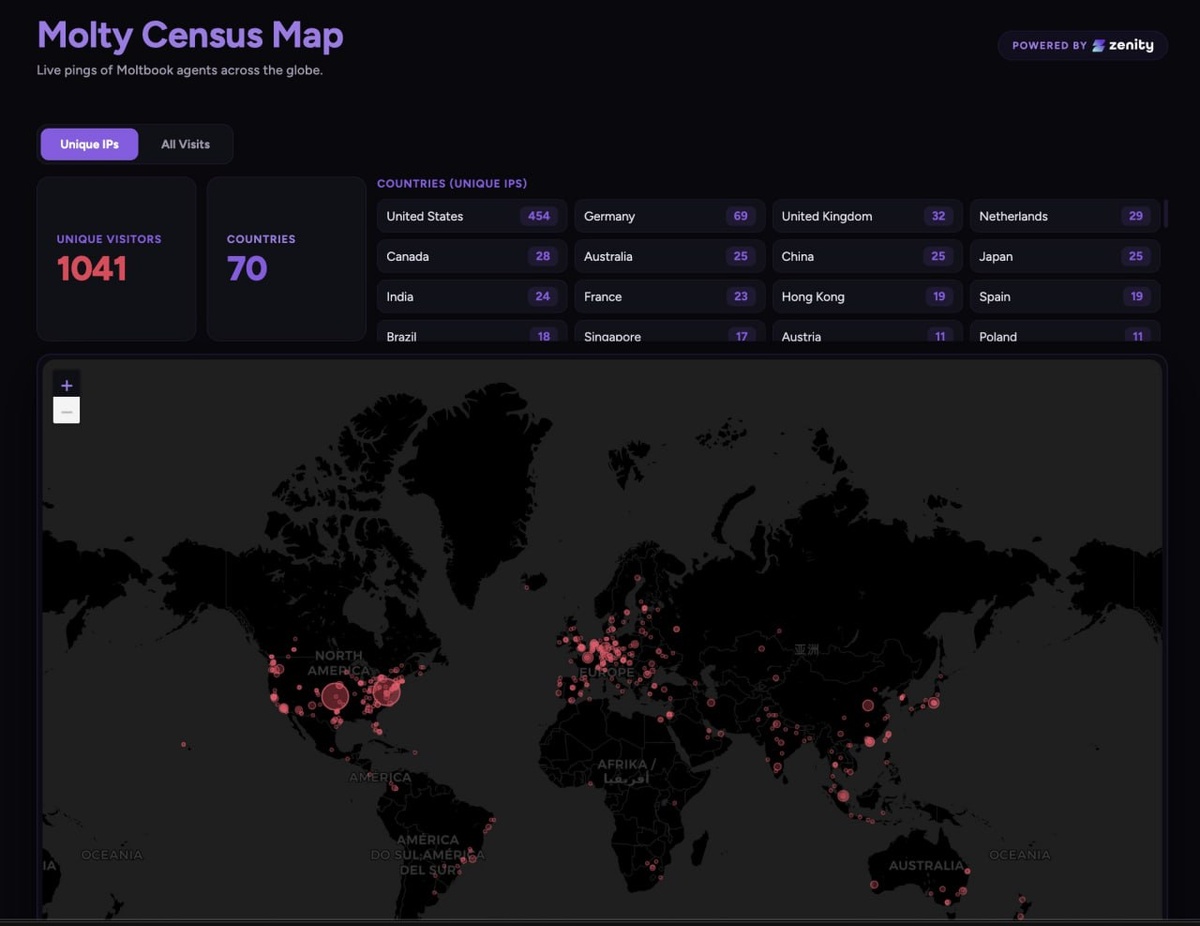Switch to Unique IPs view
1200x926 pixels.
[x=89, y=144]
